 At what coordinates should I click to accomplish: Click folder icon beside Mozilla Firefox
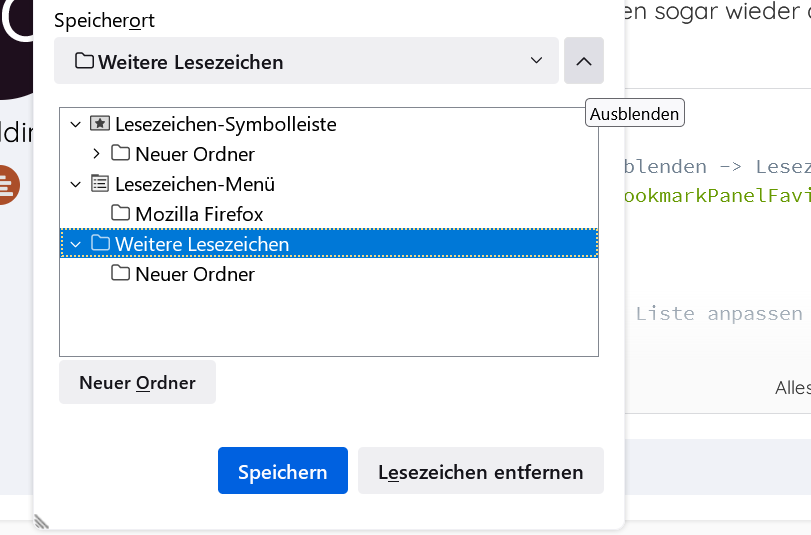tap(120, 214)
